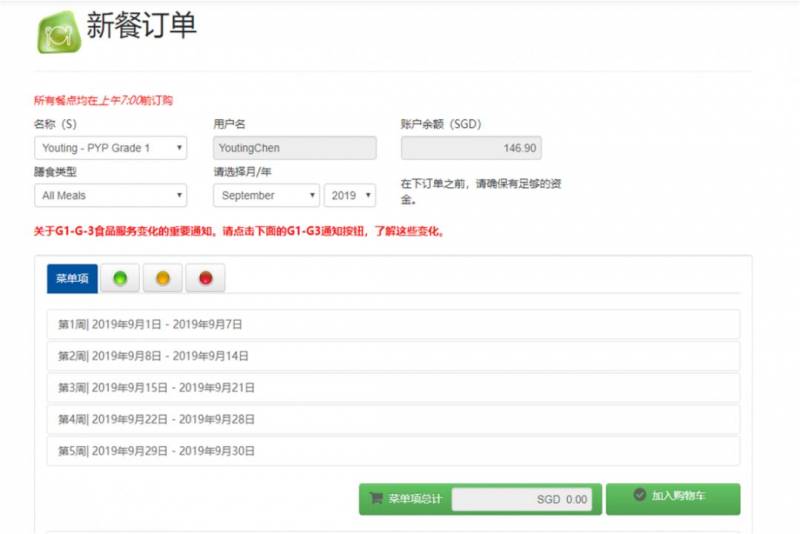
Task: Expand 第3周 2019年9月15日 - 9月21日
Action: click(393, 387)
